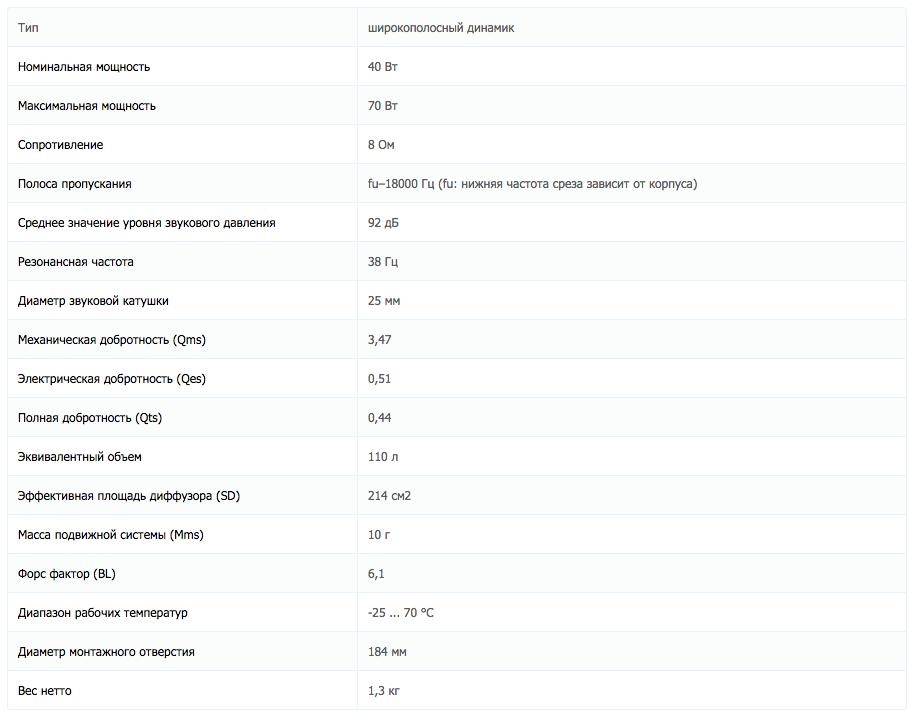Click the "Максимальная мощность" label
This screenshot has height=723, width=923.
(x=87, y=106)
